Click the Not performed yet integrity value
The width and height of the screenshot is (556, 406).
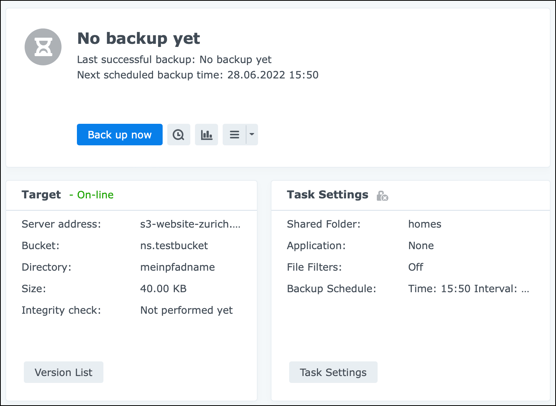[x=187, y=310]
